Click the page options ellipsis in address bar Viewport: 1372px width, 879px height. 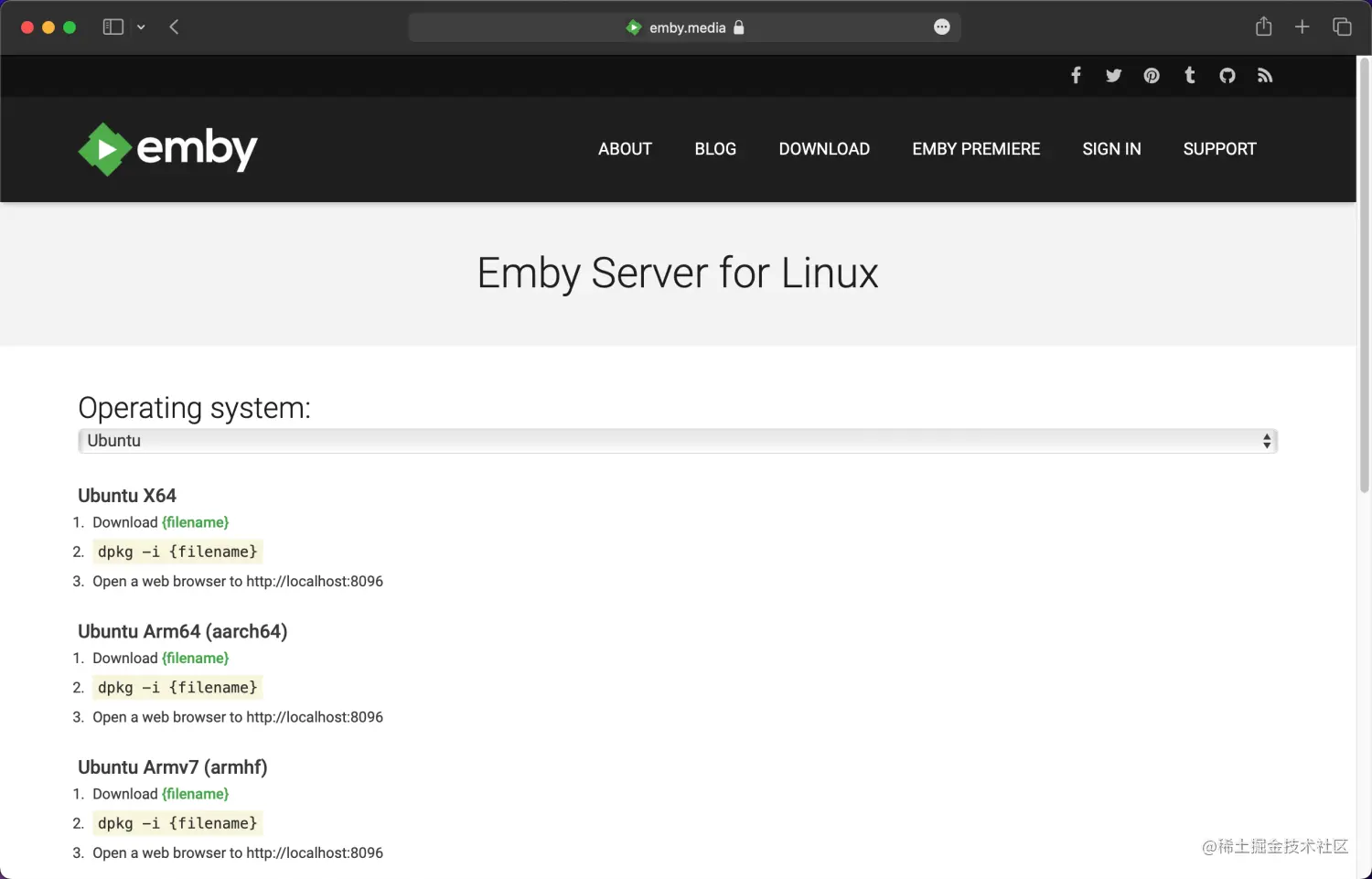[942, 27]
